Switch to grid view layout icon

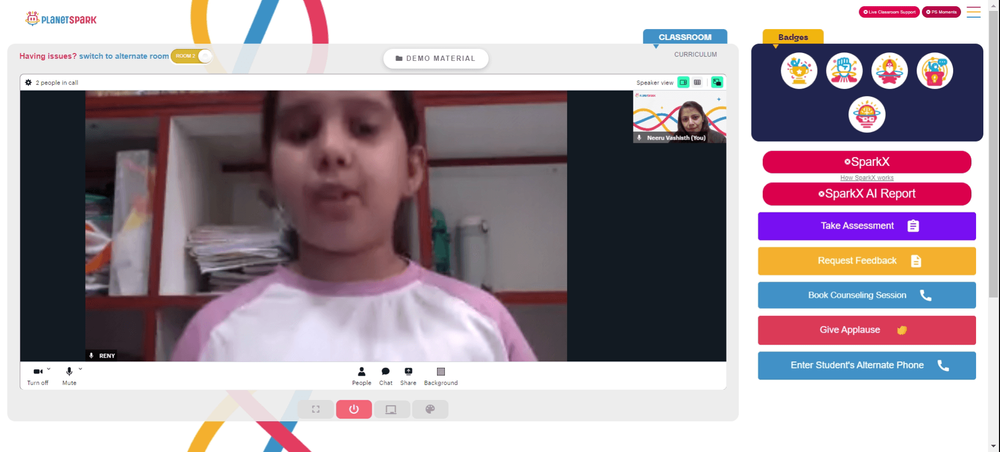tap(697, 82)
